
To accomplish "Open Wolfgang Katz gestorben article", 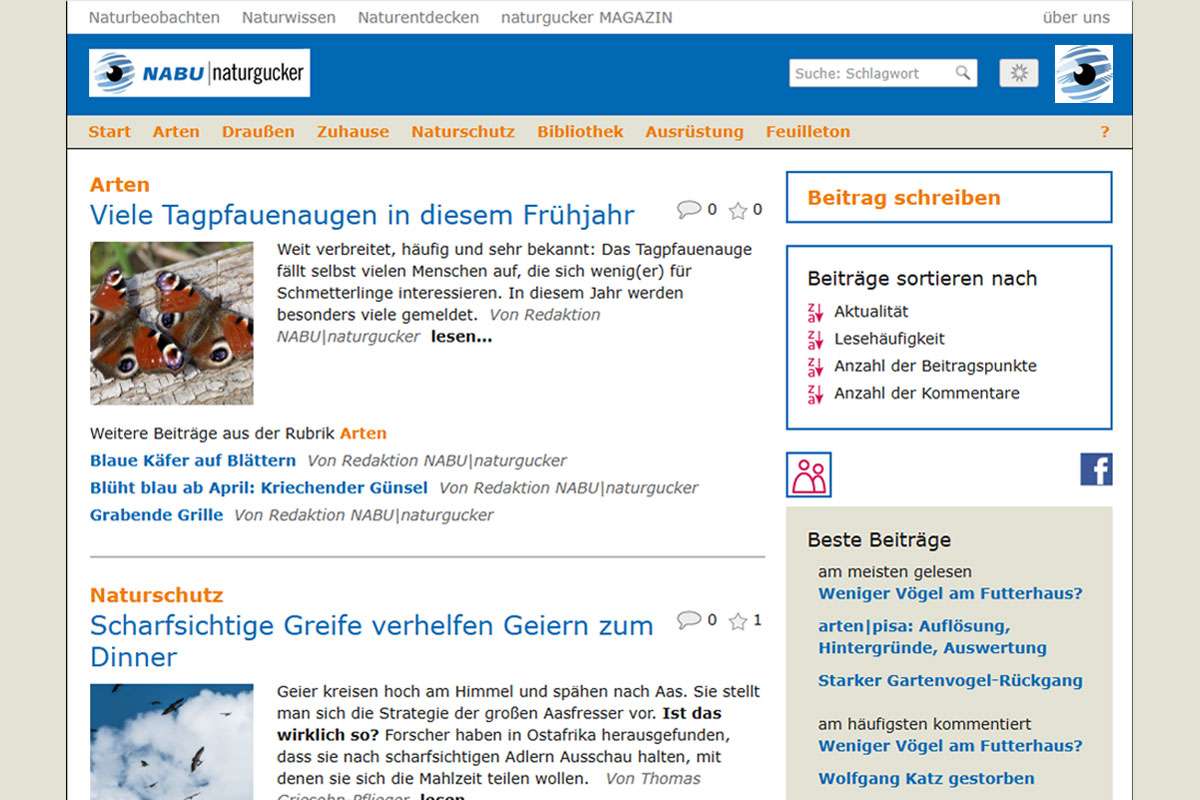I will 926,779.
